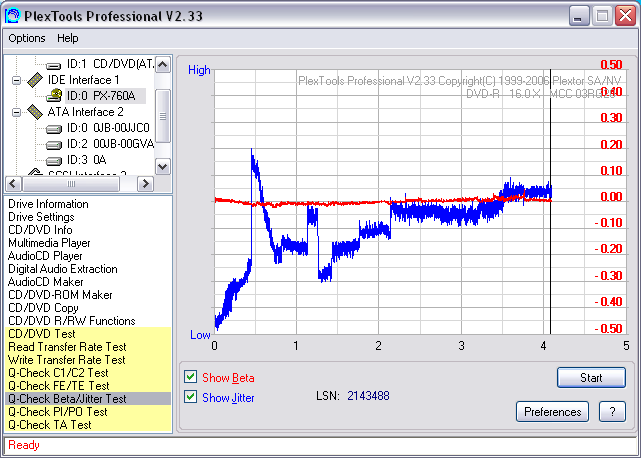Click the ID:3 0A drive icon

point(53,161)
